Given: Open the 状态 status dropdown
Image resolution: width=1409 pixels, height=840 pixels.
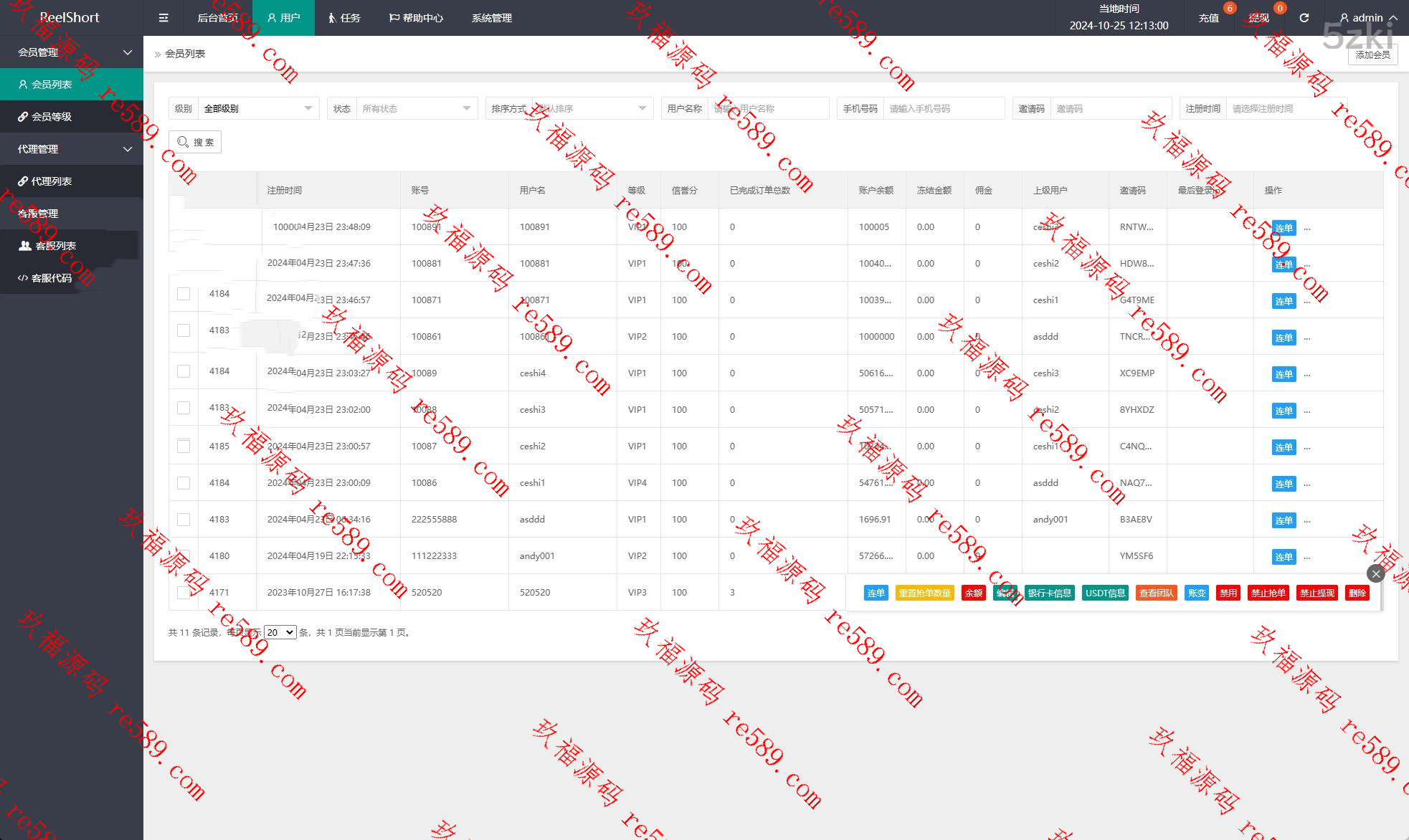Looking at the screenshot, I should point(415,109).
